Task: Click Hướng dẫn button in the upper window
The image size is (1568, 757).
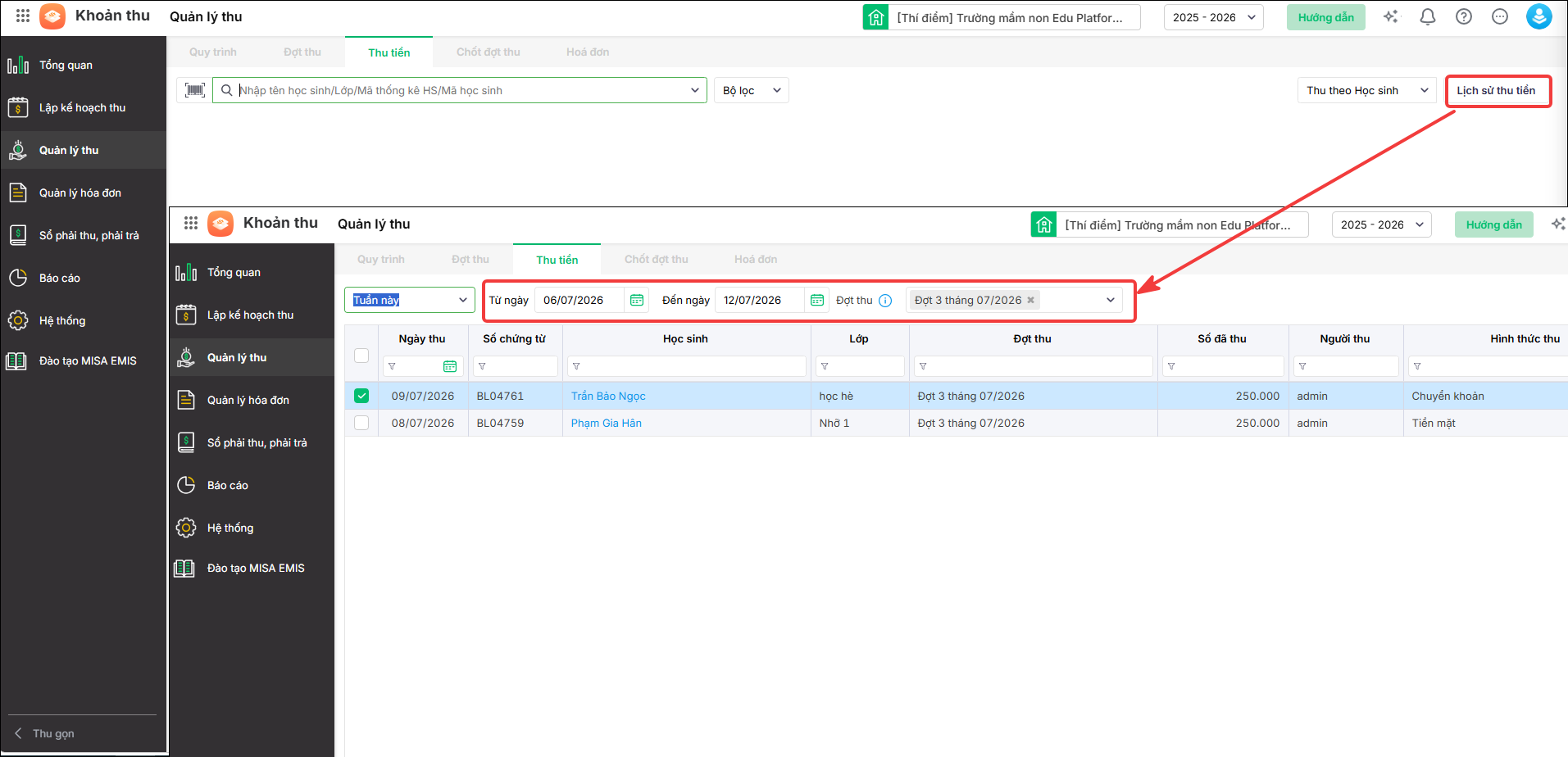Action: (x=1325, y=17)
